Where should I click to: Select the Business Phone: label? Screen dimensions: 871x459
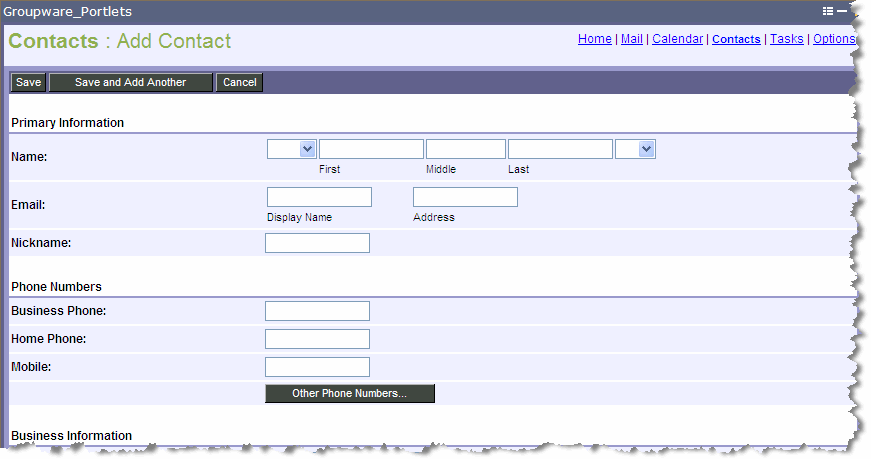(x=58, y=311)
